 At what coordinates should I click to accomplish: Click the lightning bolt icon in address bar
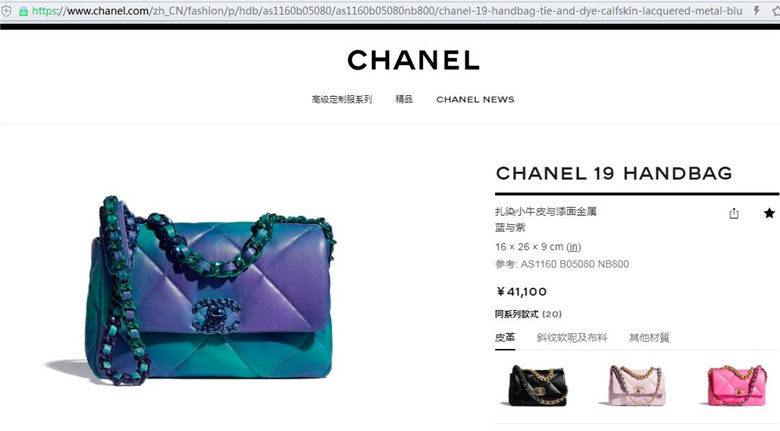click(x=757, y=10)
